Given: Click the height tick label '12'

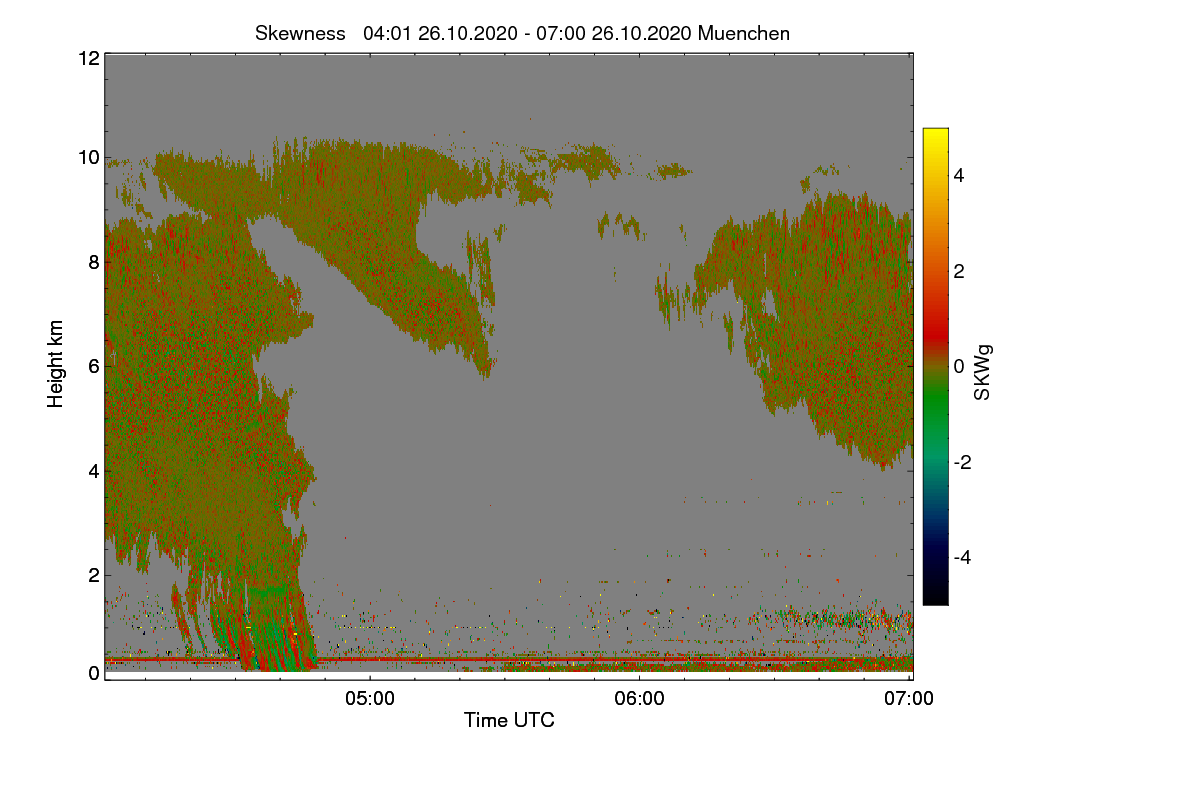Looking at the screenshot, I should click(88, 58).
